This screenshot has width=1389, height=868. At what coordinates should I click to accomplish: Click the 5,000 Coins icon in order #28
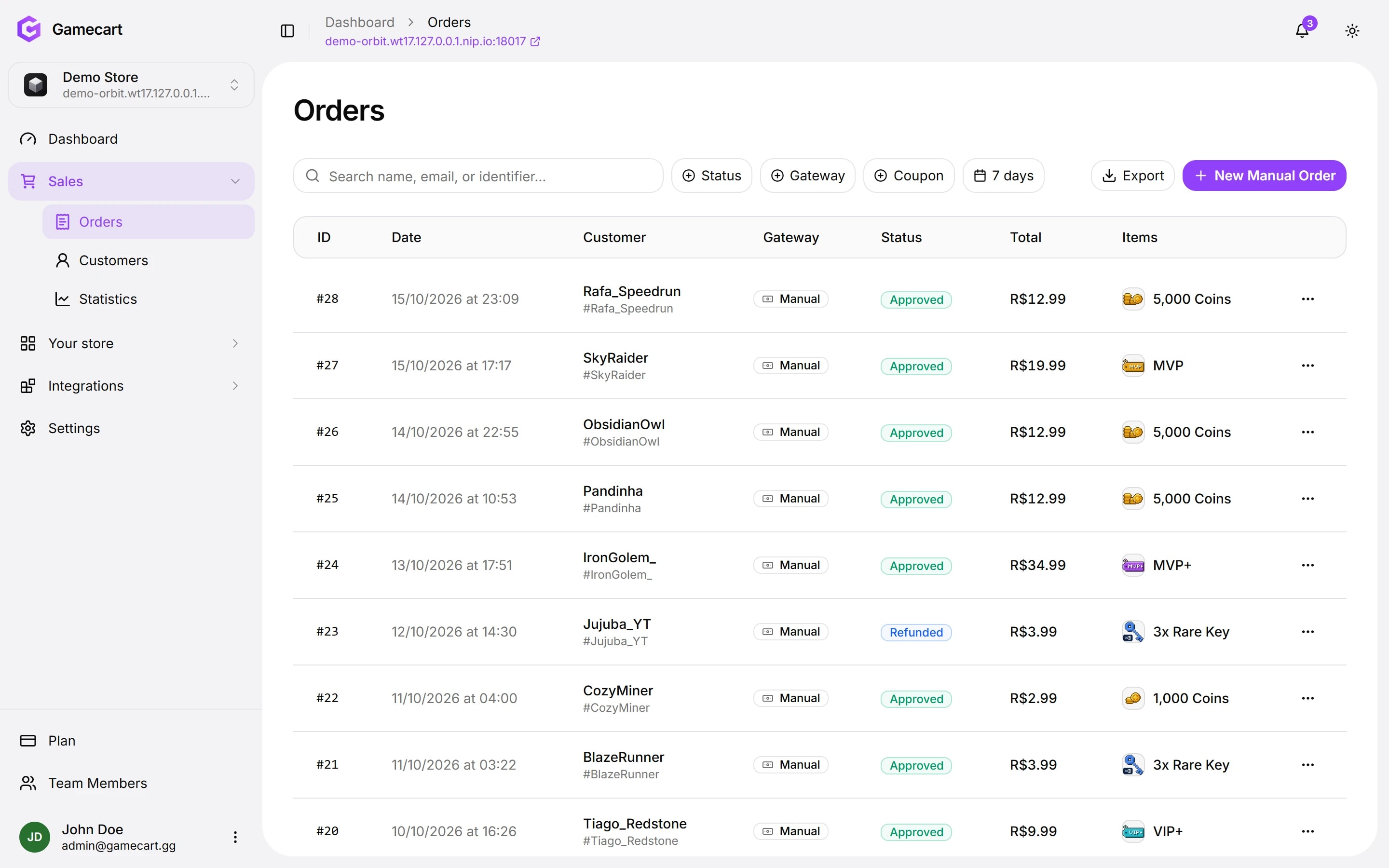[x=1132, y=299]
